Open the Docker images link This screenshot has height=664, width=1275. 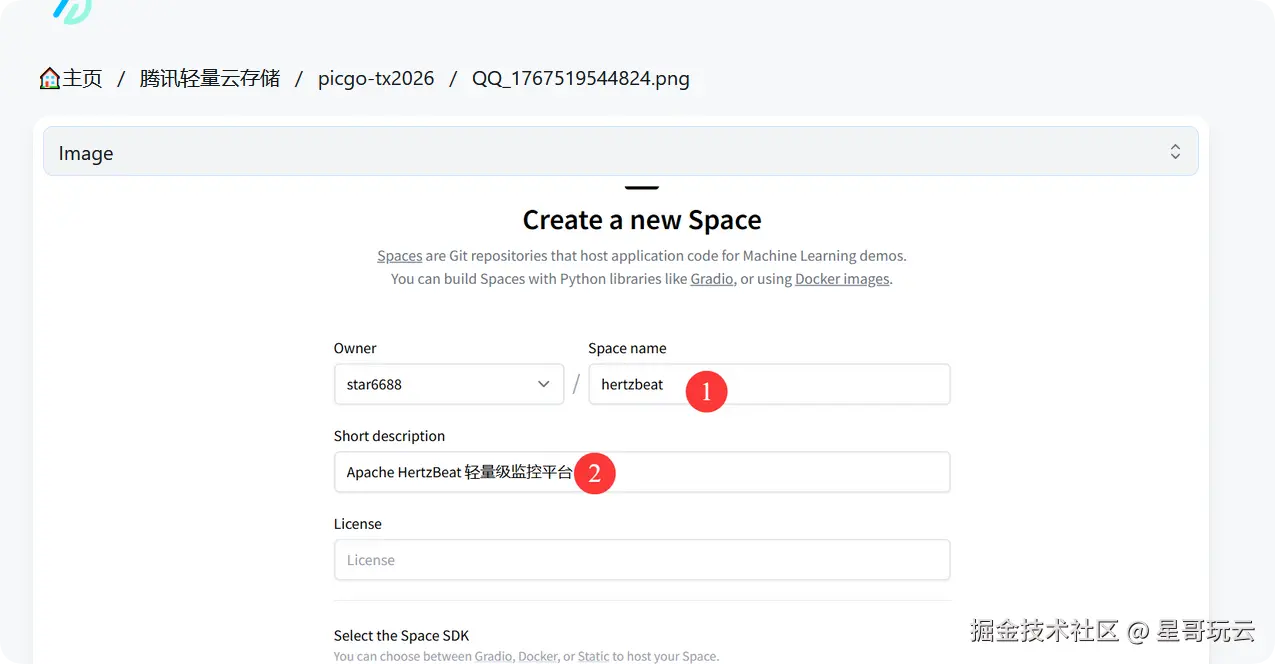[x=842, y=279]
